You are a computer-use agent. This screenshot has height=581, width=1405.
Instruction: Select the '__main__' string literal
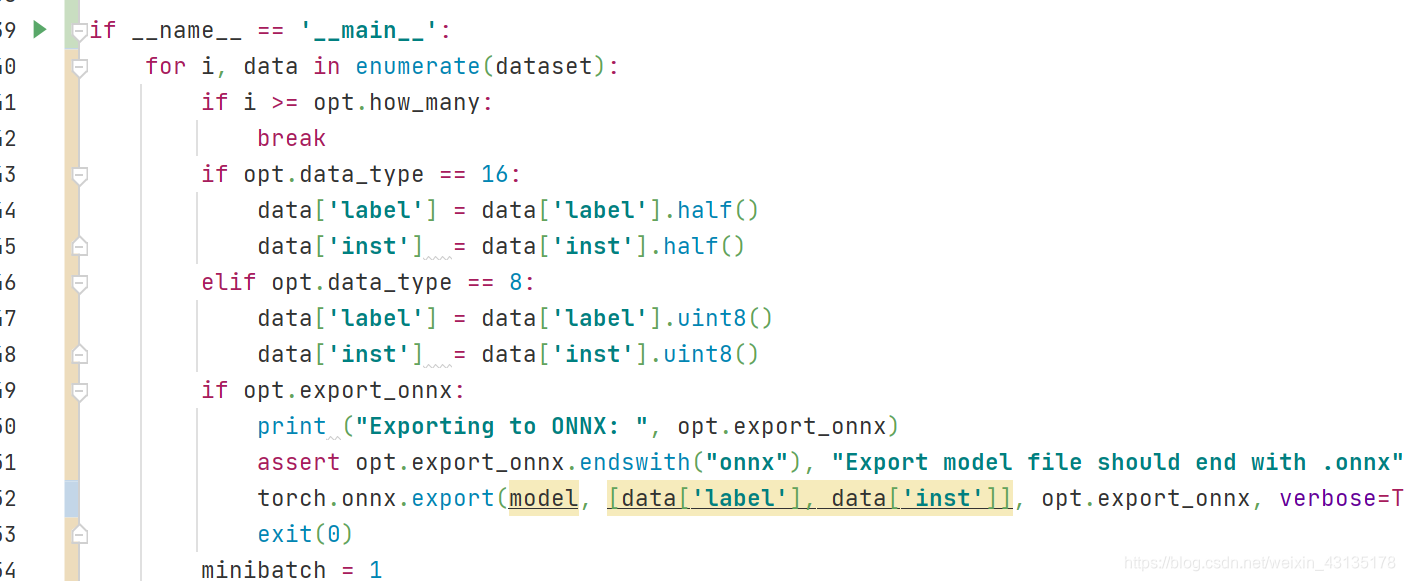click(370, 30)
